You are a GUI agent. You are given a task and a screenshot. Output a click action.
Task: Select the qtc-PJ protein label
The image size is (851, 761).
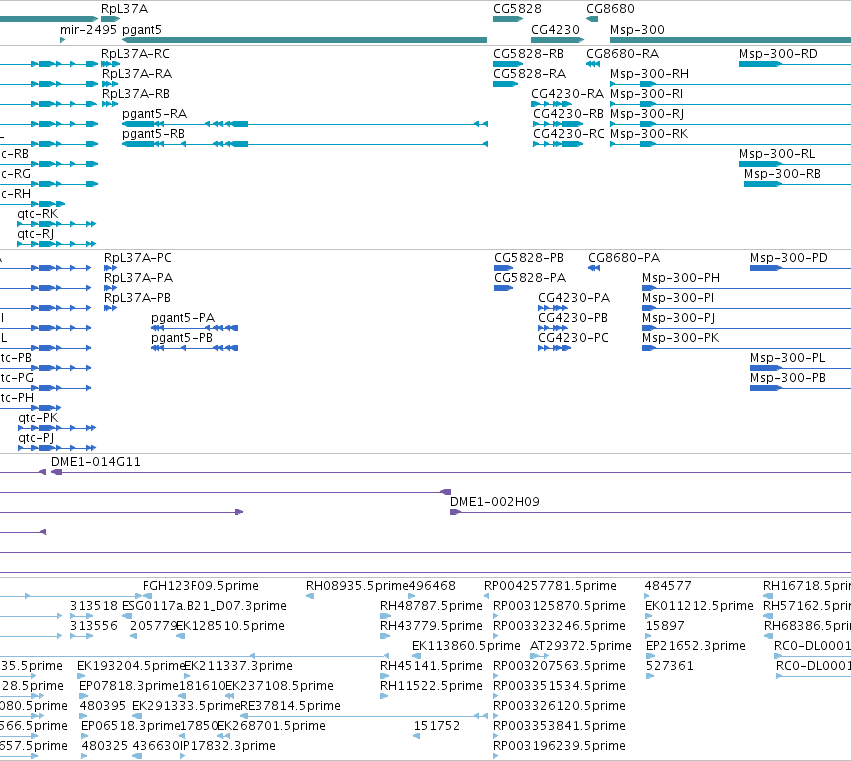pos(36,438)
